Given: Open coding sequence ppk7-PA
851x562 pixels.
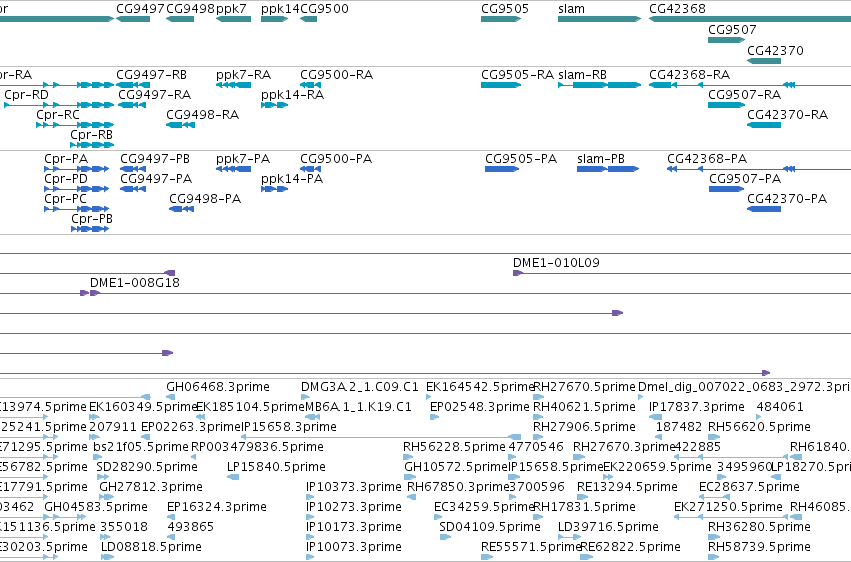Looking at the screenshot, I should pyautogui.click(x=243, y=159).
